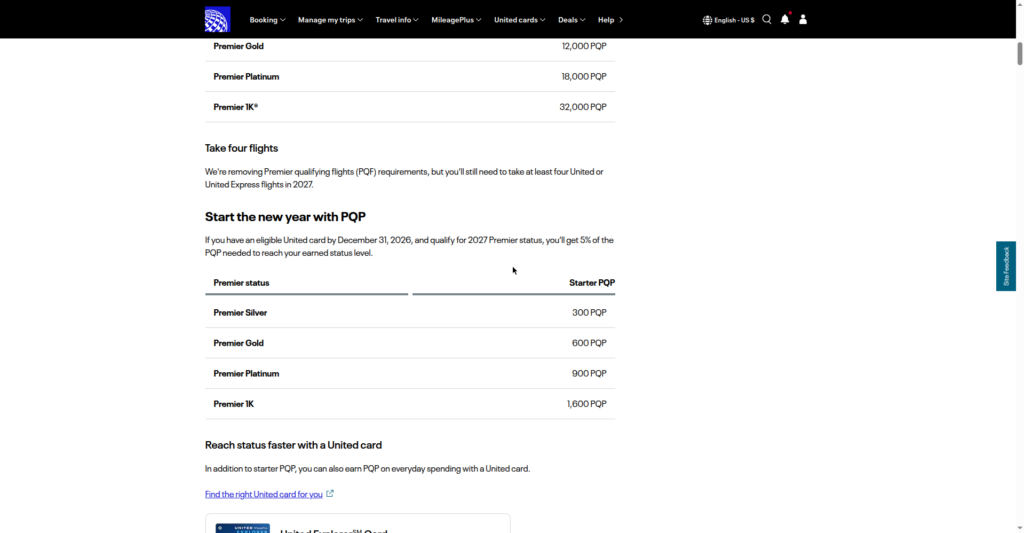The image size is (1024, 533).
Task: Open the Site Feedback side tab
Action: tap(1006, 266)
